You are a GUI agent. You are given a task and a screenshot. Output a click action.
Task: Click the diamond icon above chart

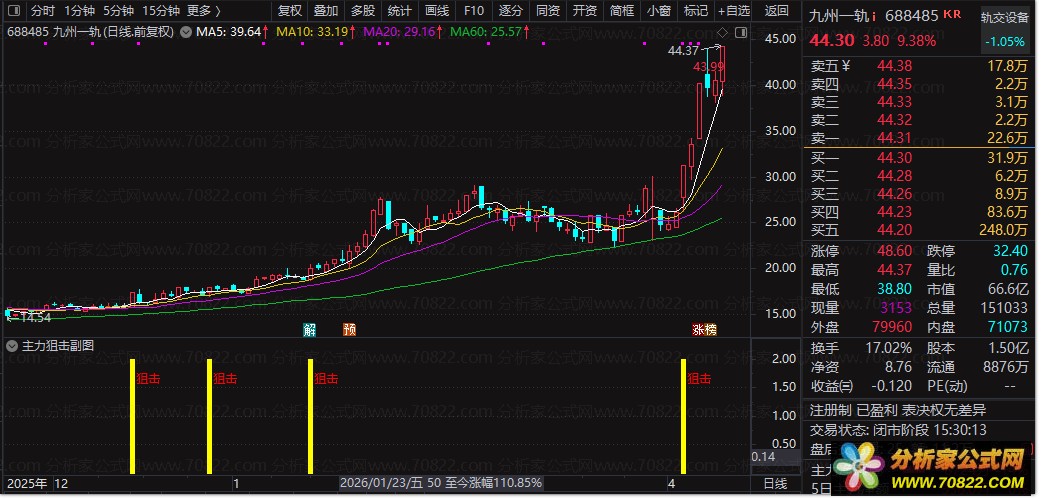(x=723, y=32)
